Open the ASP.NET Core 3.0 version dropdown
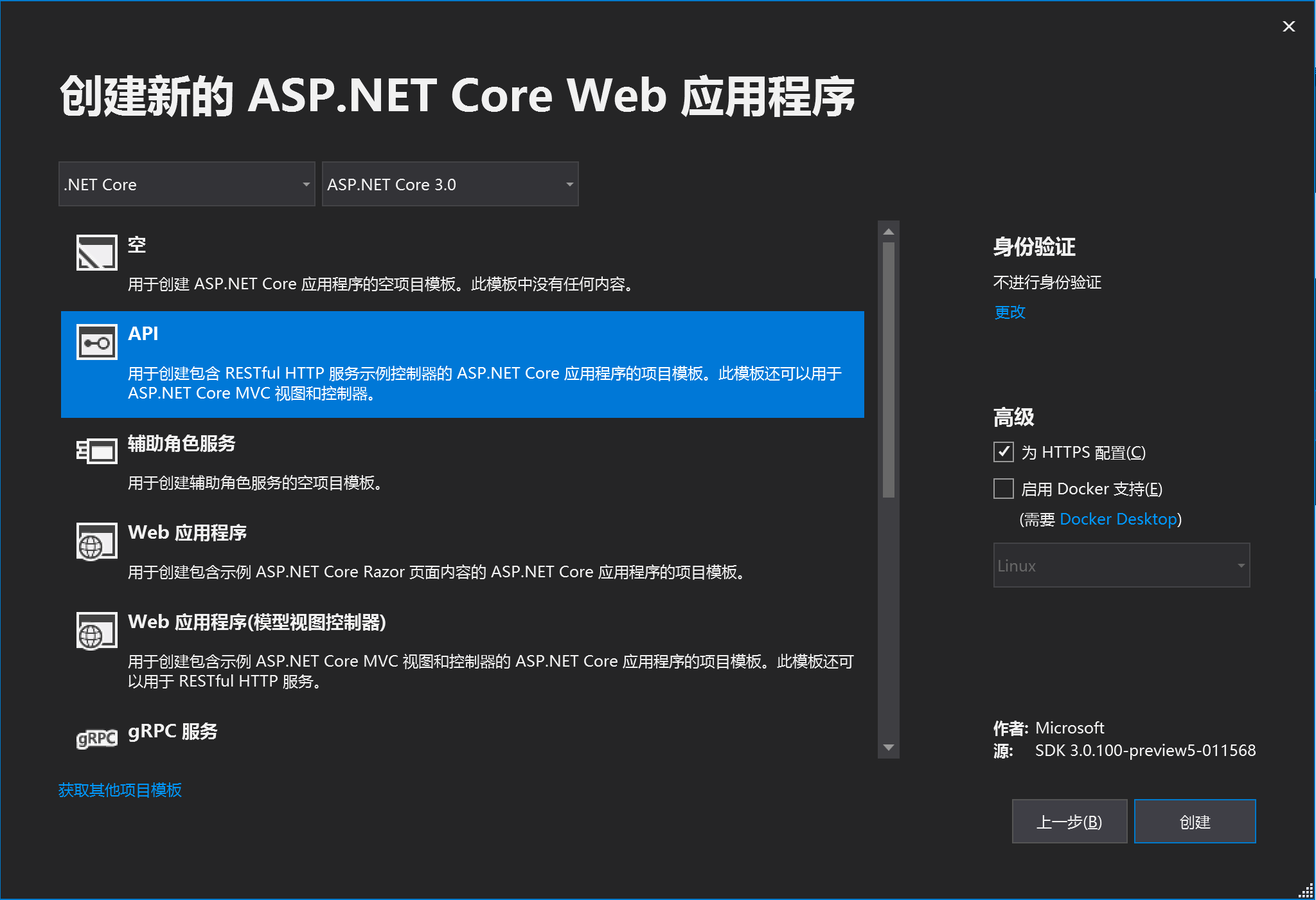 pyautogui.click(x=450, y=184)
